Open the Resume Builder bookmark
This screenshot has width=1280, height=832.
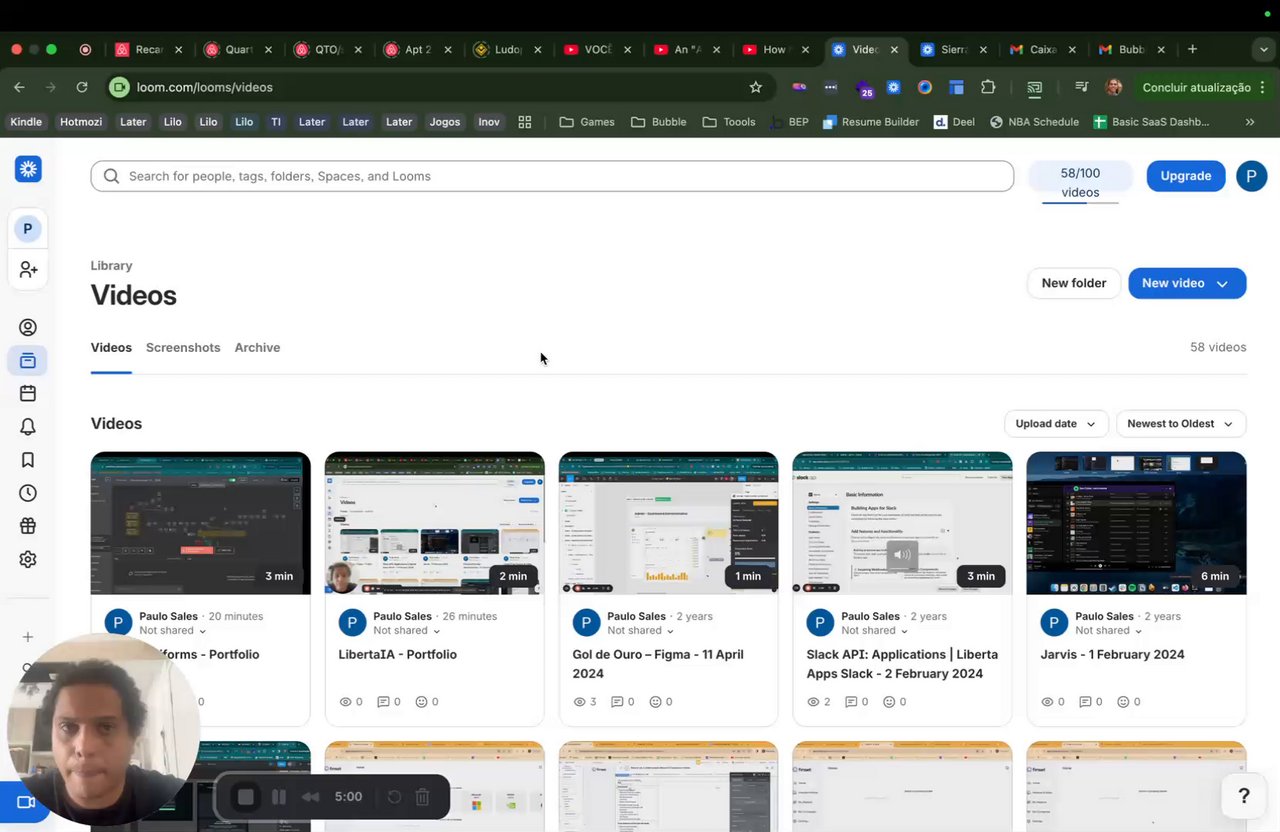(x=870, y=122)
